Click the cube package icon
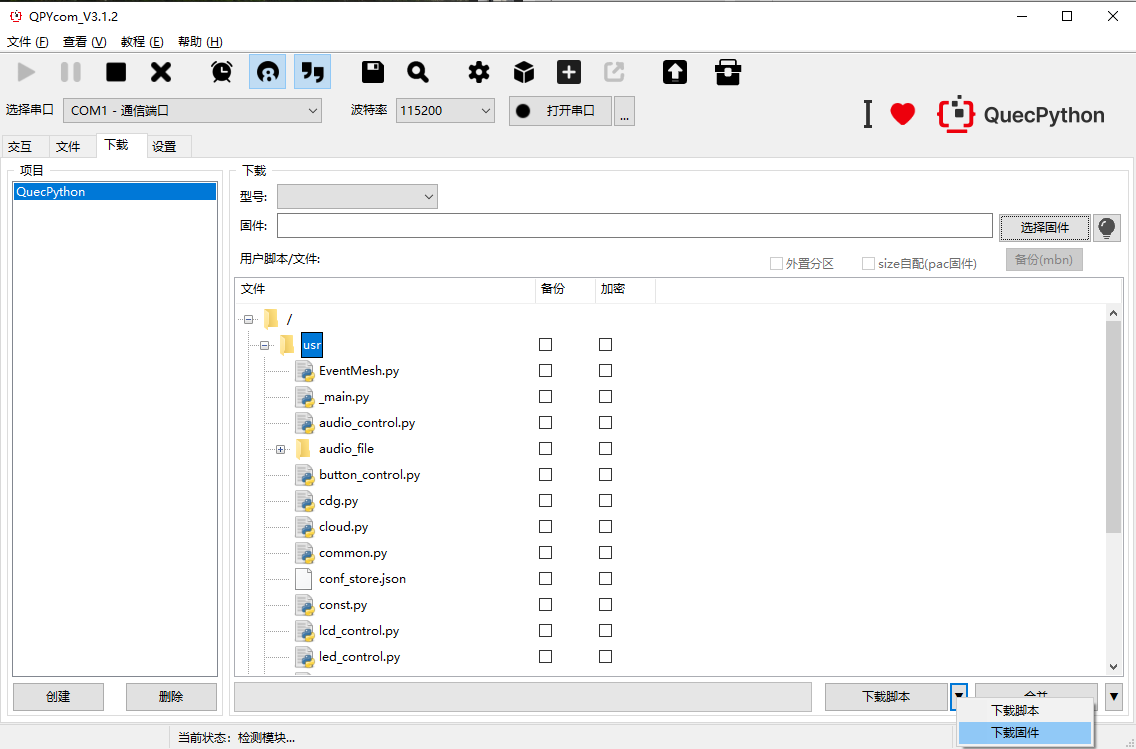 pos(524,72)
